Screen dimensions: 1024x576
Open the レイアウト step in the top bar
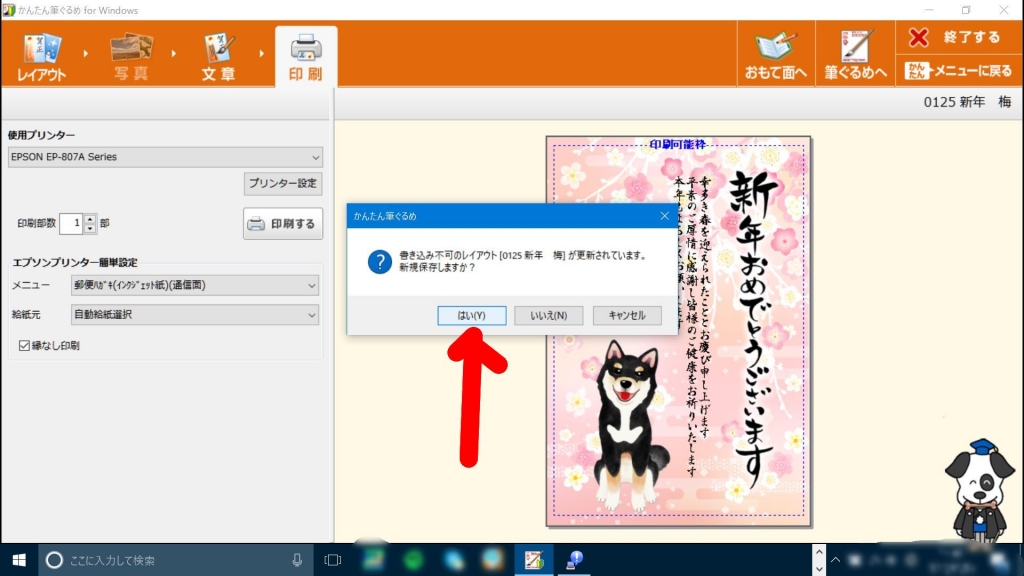coord(41,57)
